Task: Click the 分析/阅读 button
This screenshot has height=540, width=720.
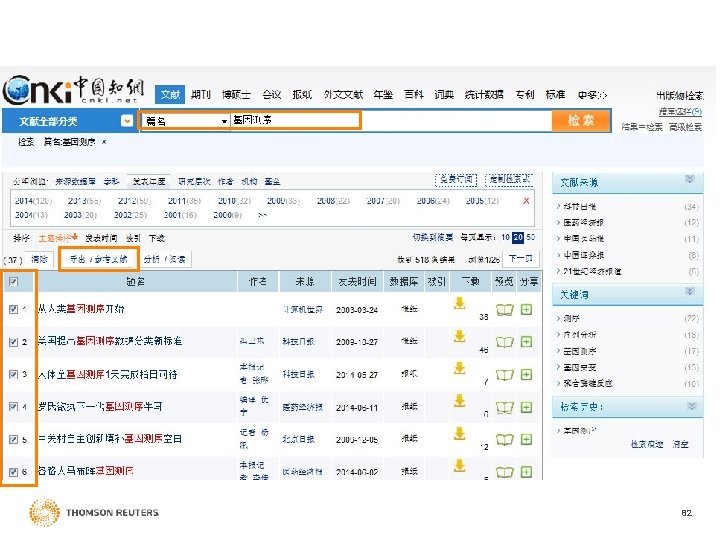Action: (164, 259)
